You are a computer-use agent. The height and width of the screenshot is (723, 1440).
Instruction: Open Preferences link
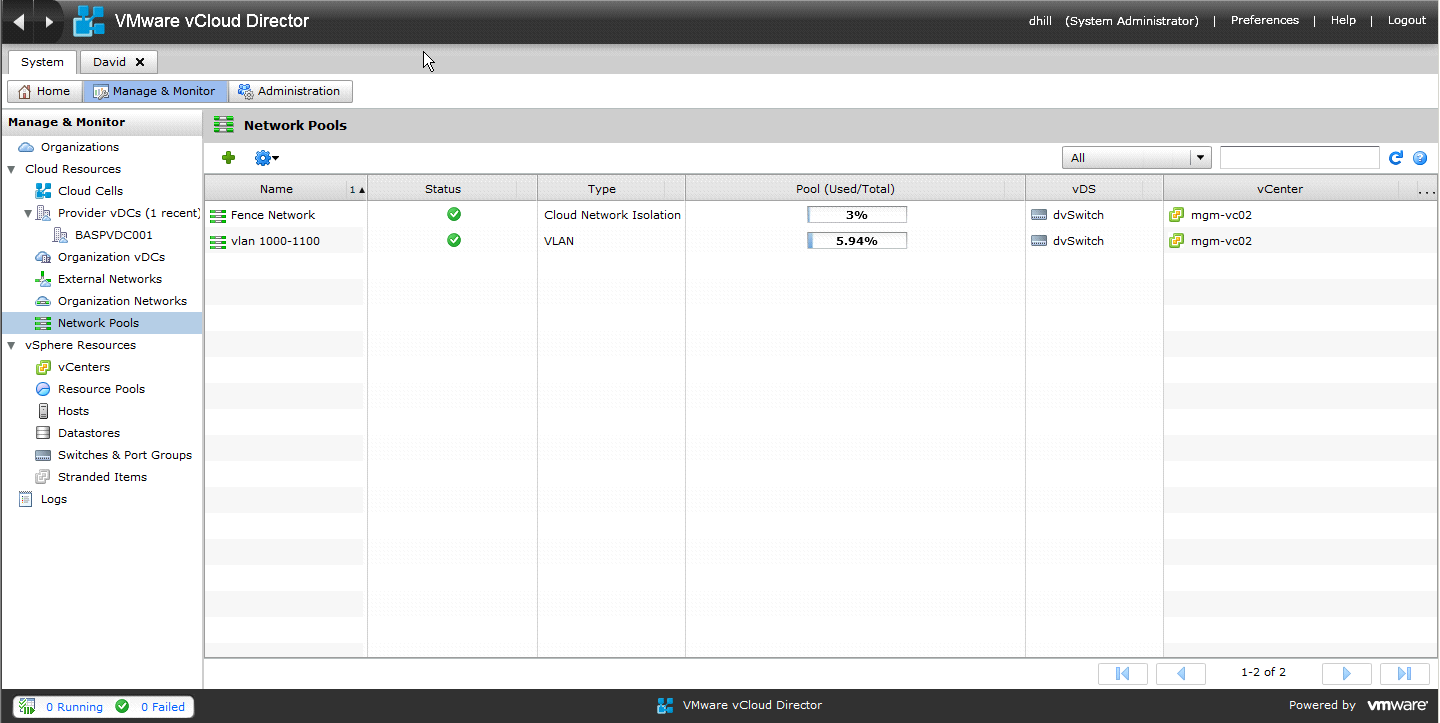[1264, 20]
